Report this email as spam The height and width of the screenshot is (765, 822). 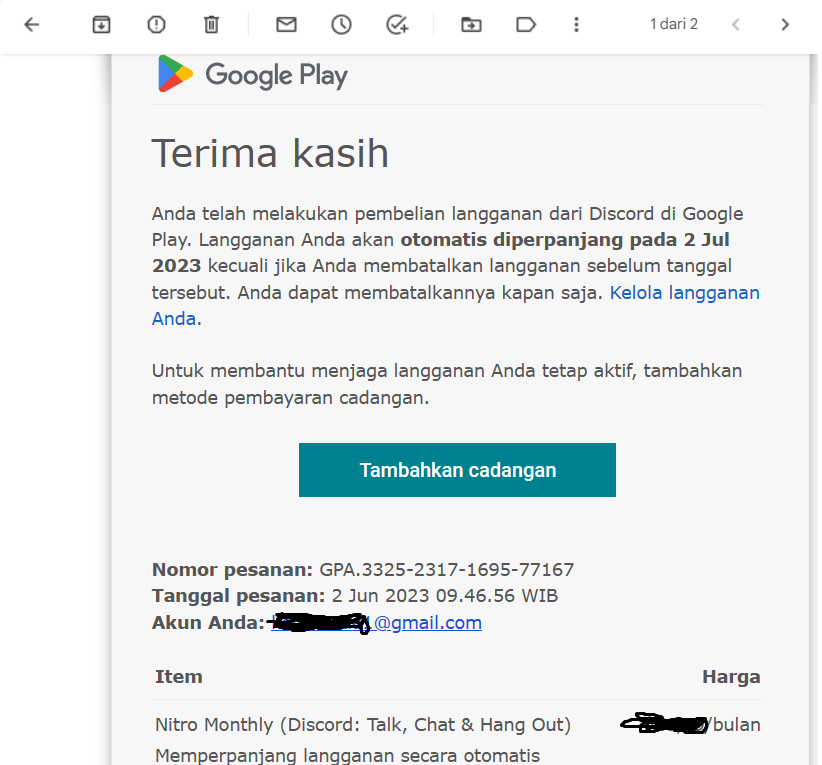(x=156, y=25)
